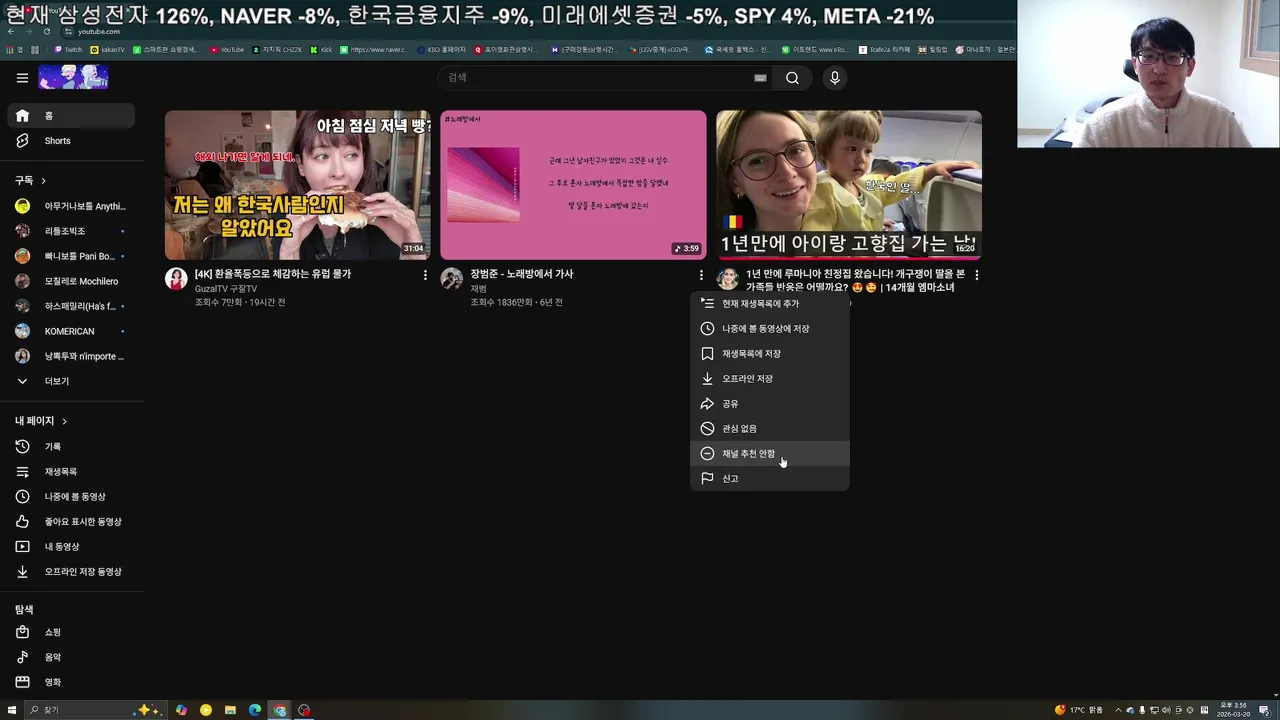Open the YouTube hamburger guide menu
The width and height of the screenshot is (1280, 720).
[22, 77]
